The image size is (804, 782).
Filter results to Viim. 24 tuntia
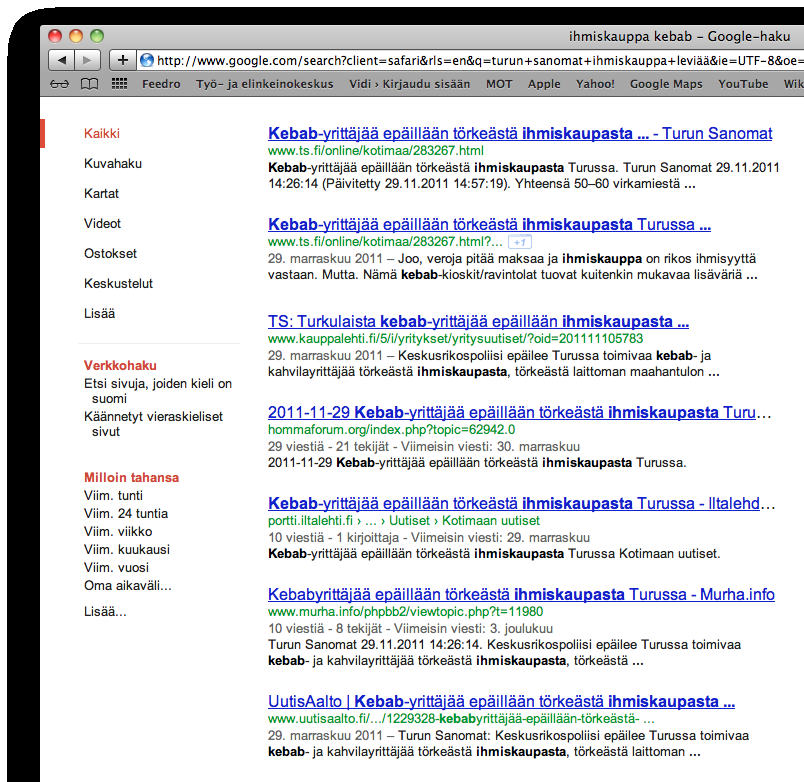(126, 513)
